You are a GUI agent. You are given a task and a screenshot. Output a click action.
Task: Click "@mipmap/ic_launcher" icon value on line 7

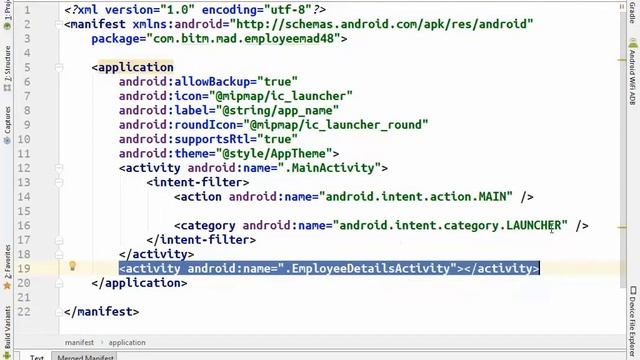280,96
